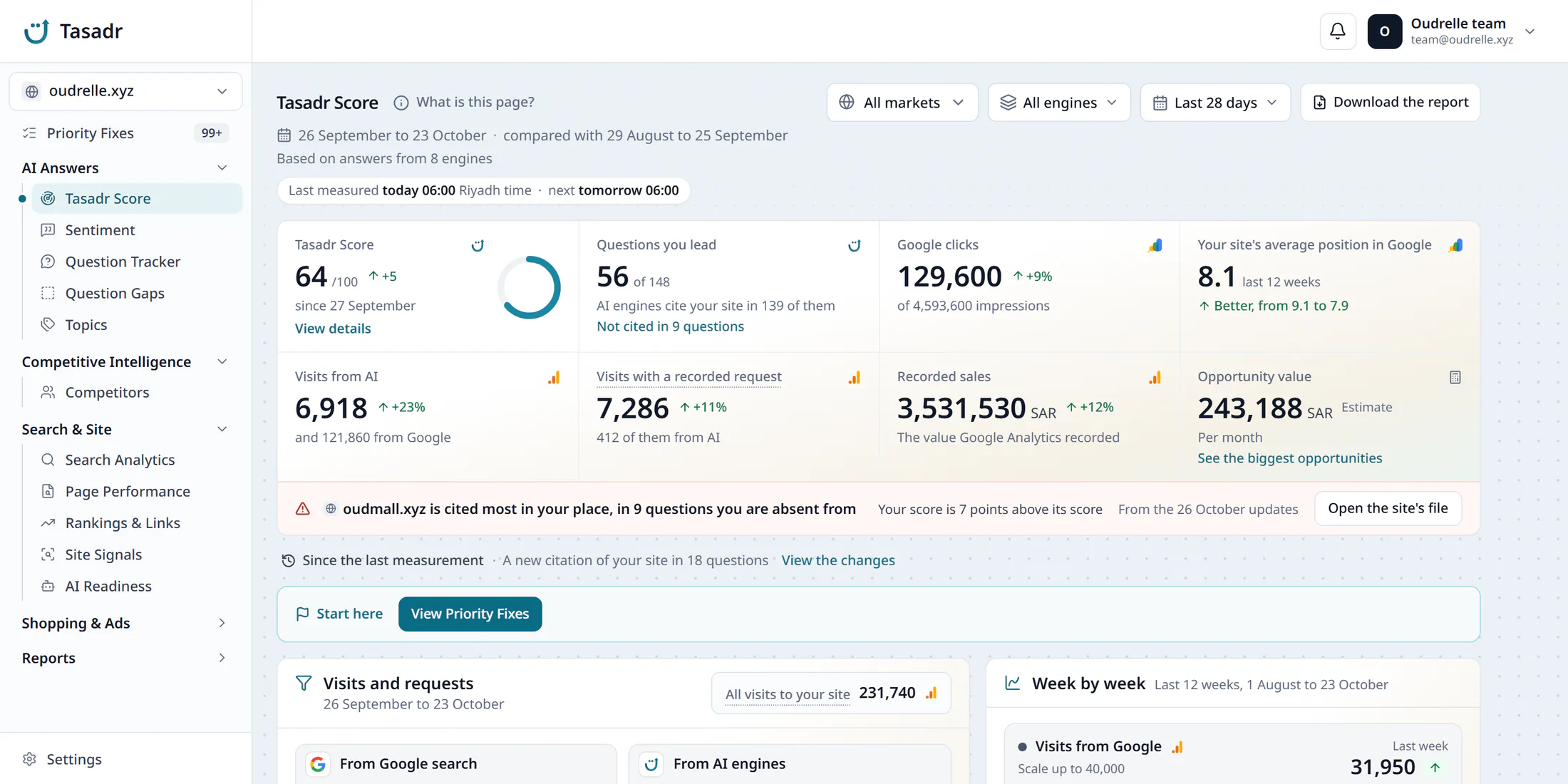Click the Oudrelle team avatar
This screenshot has width=1568, height=784.
[x=1384, y=31]
